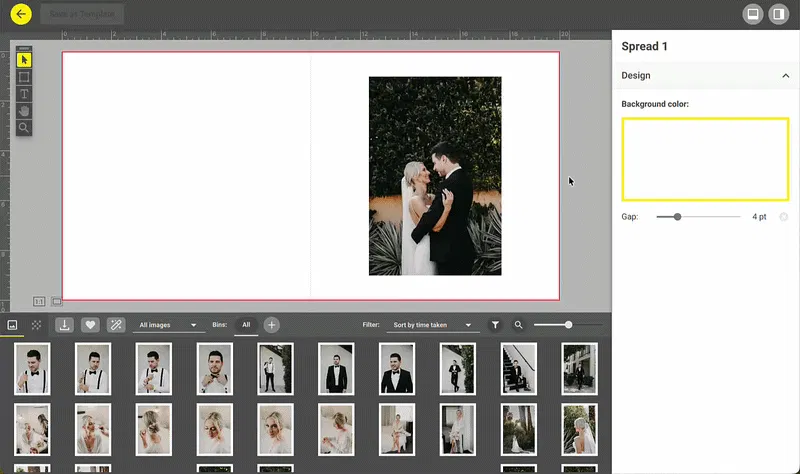The image size is (800, 474).
Task: Add a new bin with plus button
Action: pyautogui.click(x=271, y=325)
